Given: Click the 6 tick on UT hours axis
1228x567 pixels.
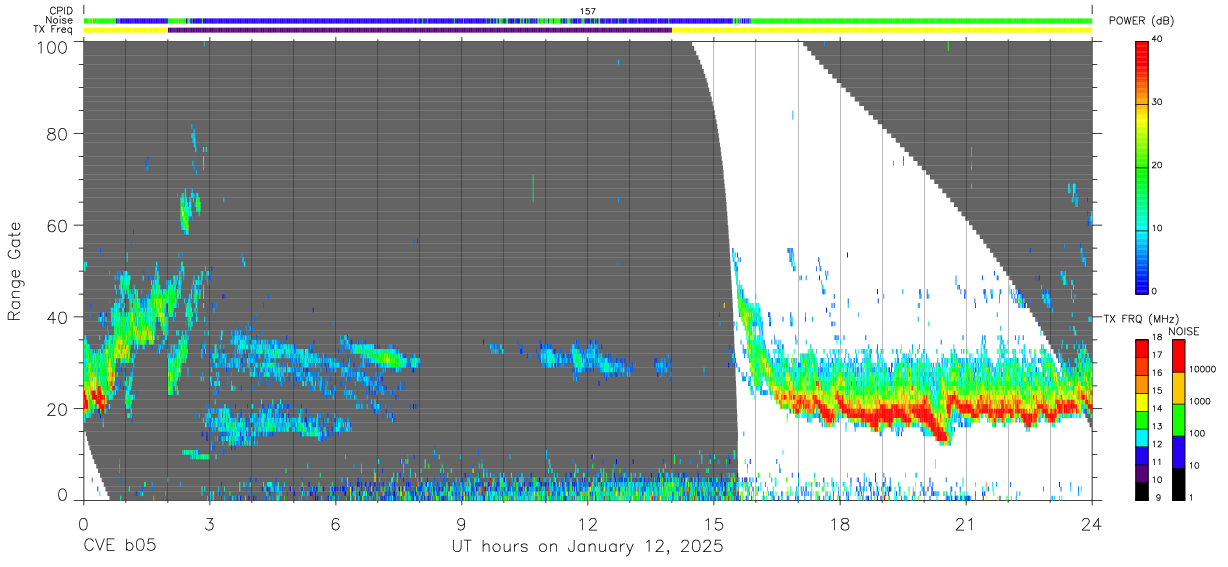Looking at the screenshot, I should point(335,523).
